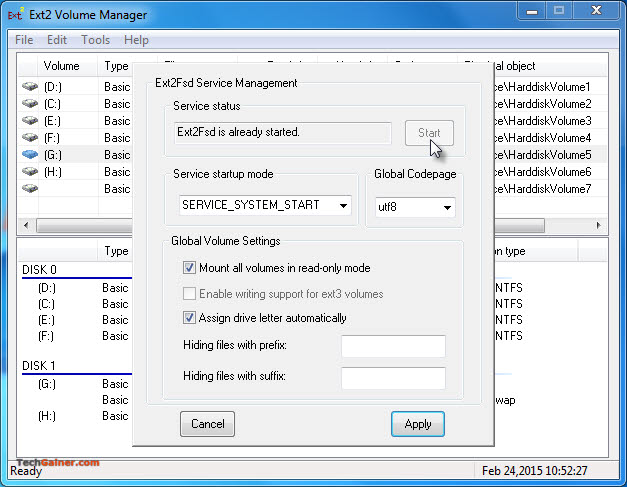Click the DISK 1 heading
This screenshot has width=627, height=487.
click(38, 366)
